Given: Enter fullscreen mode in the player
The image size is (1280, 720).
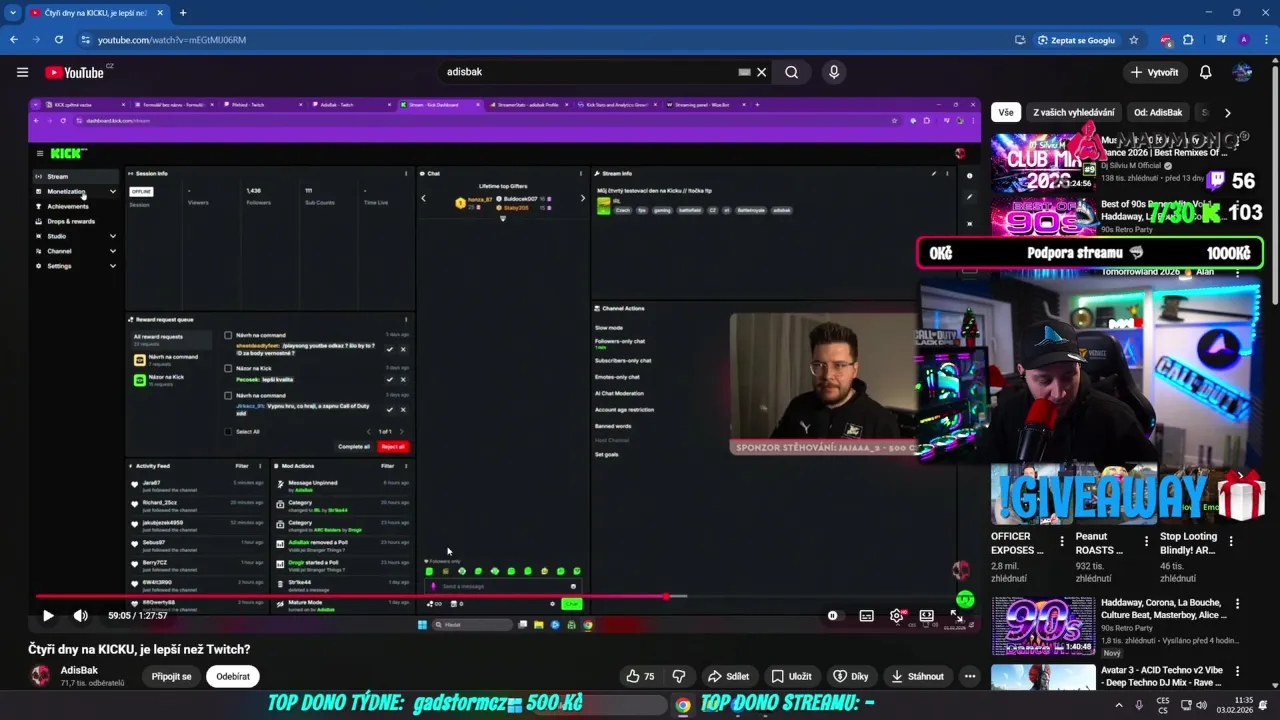Looking at the screenshot, I should 957,616.
